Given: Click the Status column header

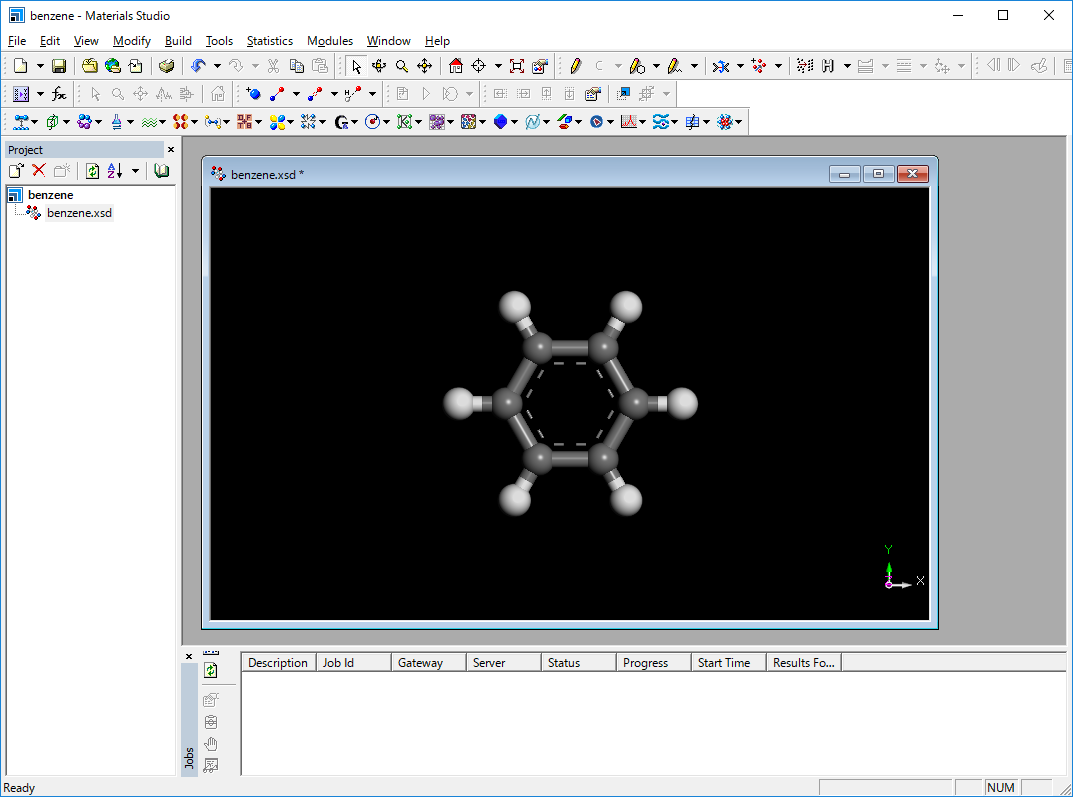Looking at the screenshot, I should pyautogui.click(x=564, y=662).
